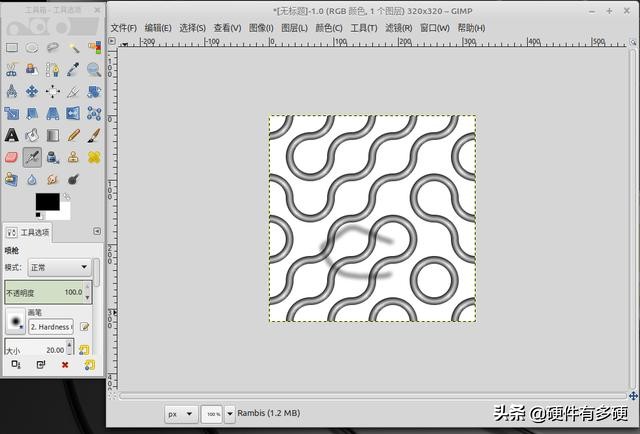Screen dimensions: 640x434
Task: Open the 编辑(E) menu
Action: (x=158, y=28)
